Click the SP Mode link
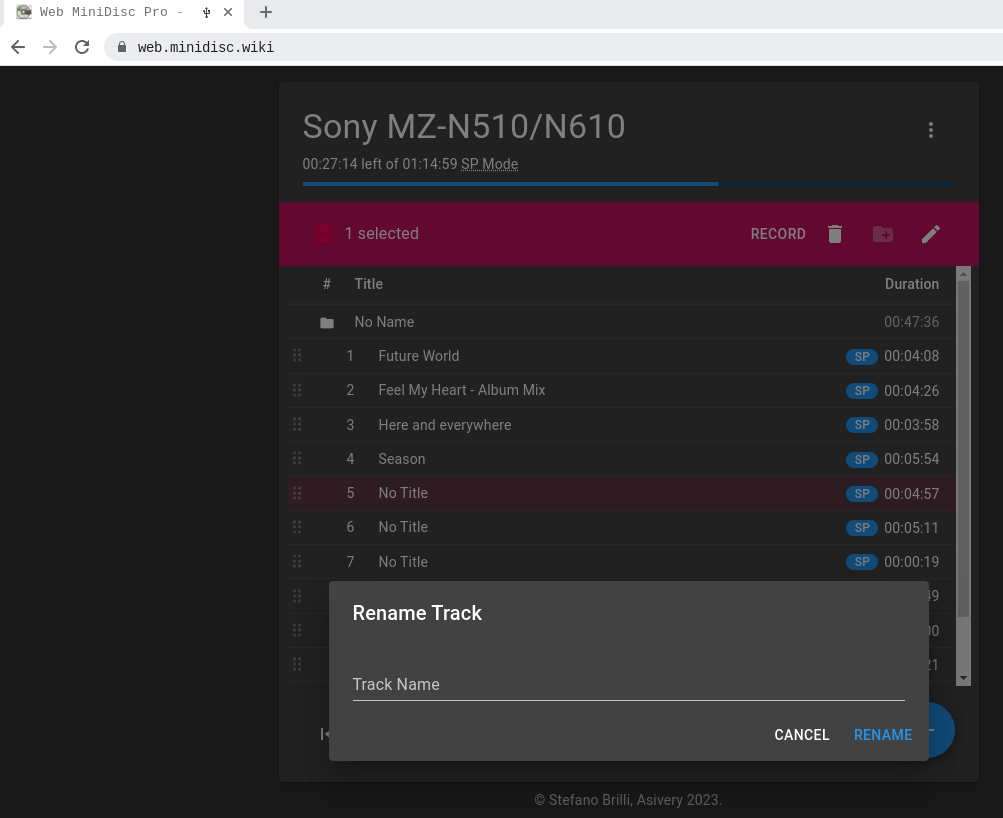 (x=489, y=164)
